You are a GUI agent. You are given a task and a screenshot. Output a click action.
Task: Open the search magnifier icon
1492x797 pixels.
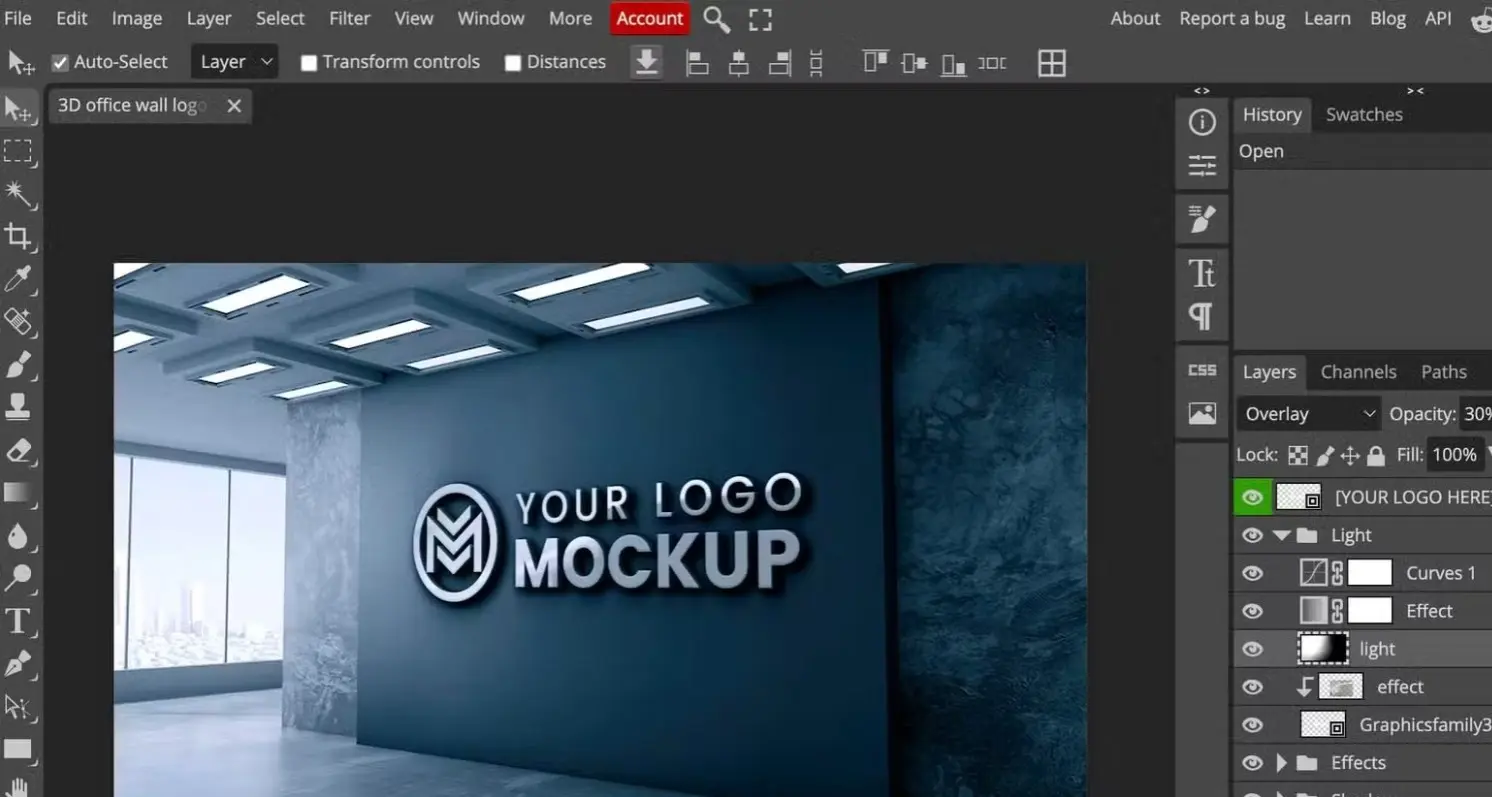click(x=716, y=19)
